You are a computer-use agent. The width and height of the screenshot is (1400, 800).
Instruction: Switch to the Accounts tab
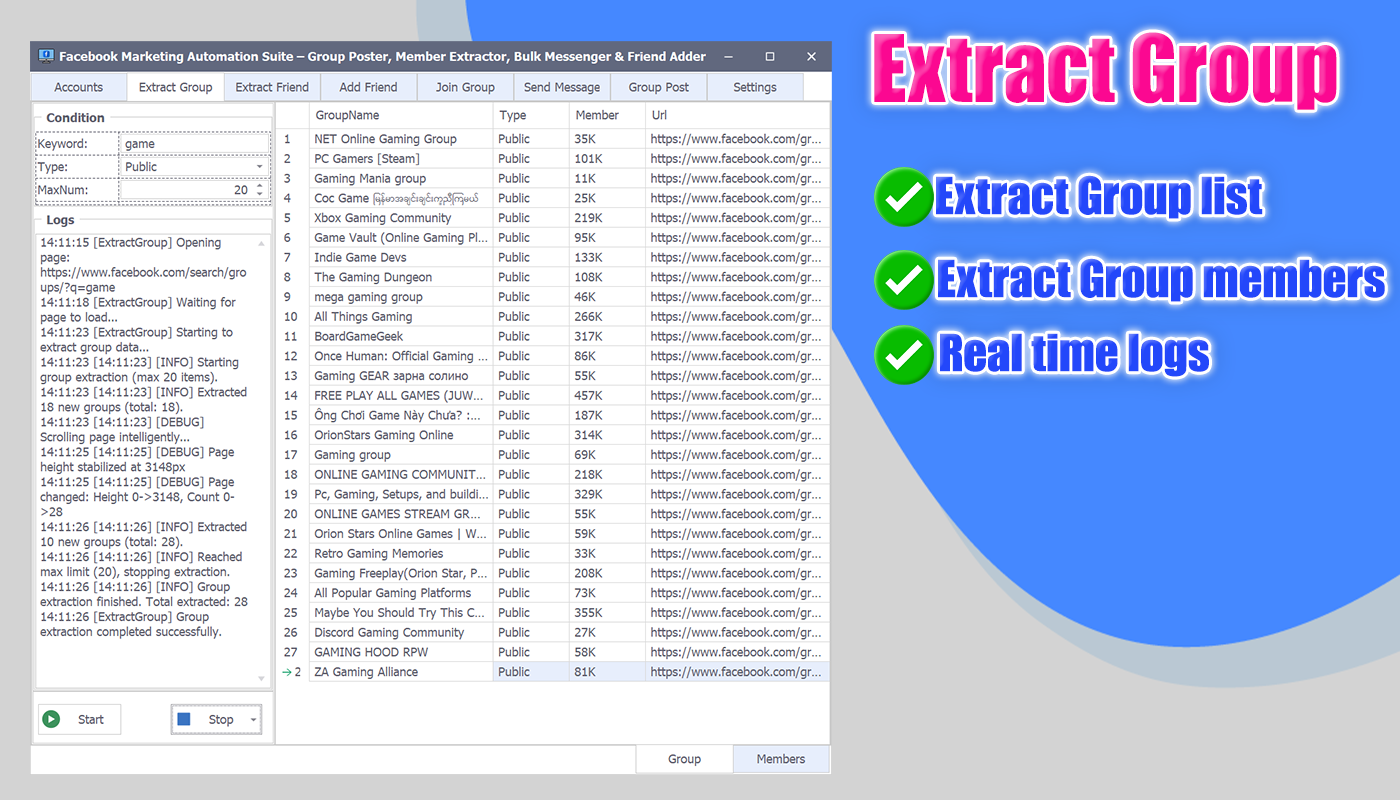coord(79,87)
